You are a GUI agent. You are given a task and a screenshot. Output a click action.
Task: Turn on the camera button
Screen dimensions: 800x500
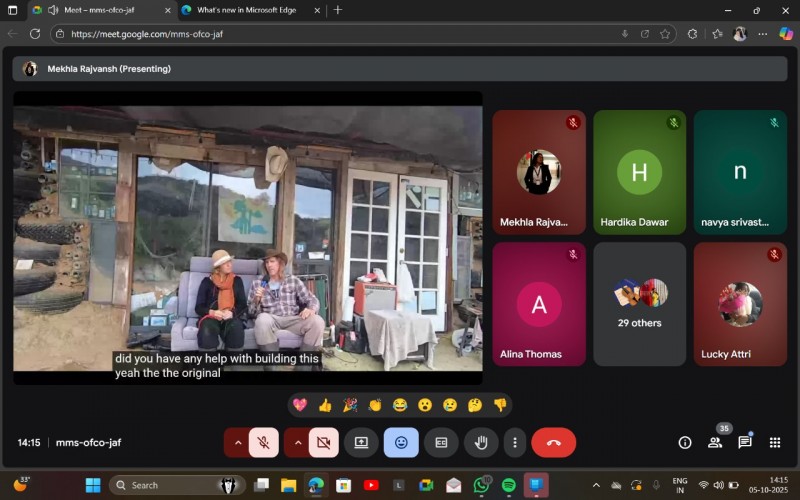(323, 442)
